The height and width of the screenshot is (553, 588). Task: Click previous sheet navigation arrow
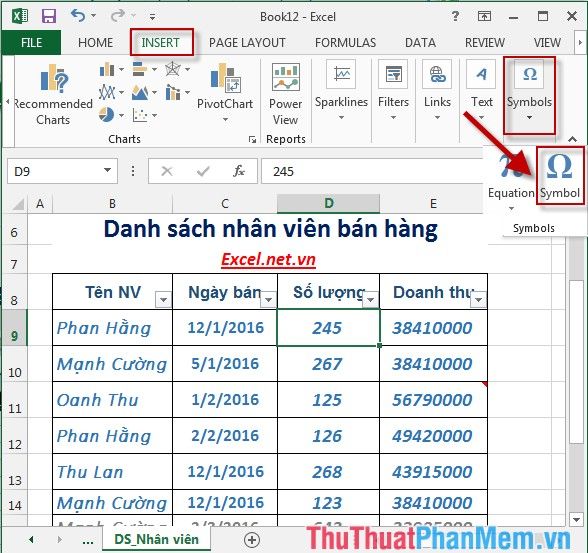click(31, 540)
